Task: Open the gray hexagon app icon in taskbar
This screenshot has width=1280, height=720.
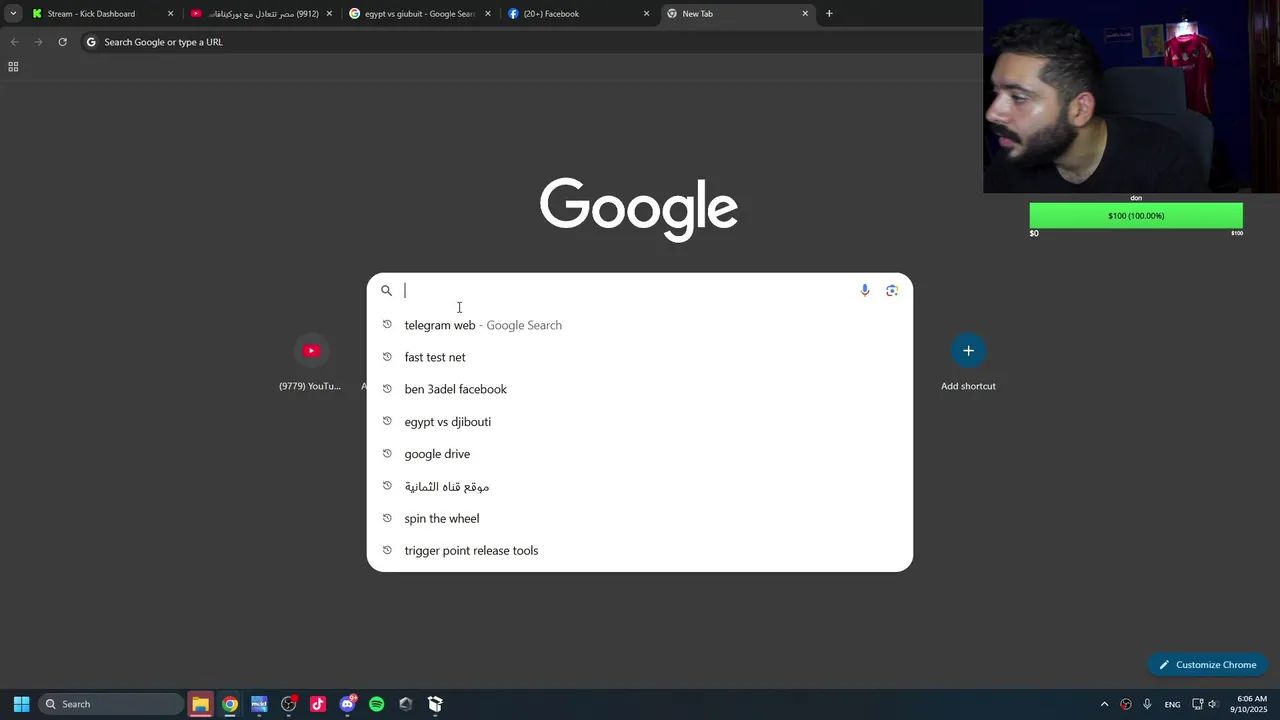Action: tap(406, 704)
